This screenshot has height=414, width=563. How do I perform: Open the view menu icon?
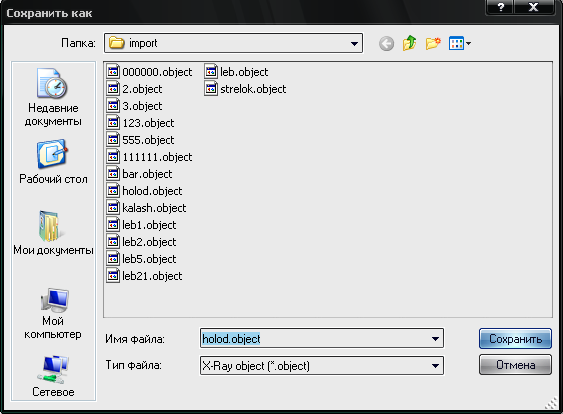point(456,43)
